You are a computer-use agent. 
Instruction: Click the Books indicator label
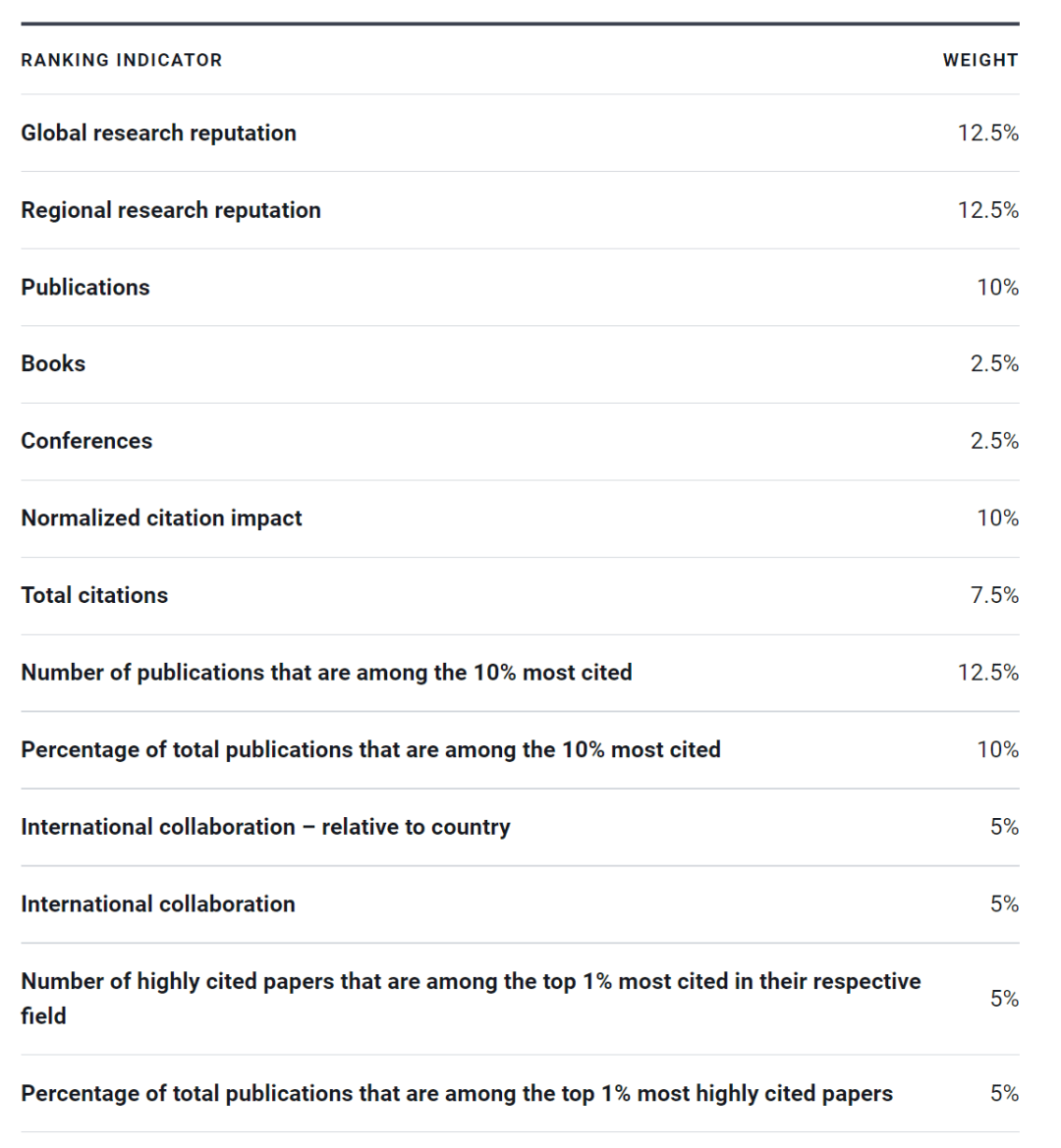[53, 363]
